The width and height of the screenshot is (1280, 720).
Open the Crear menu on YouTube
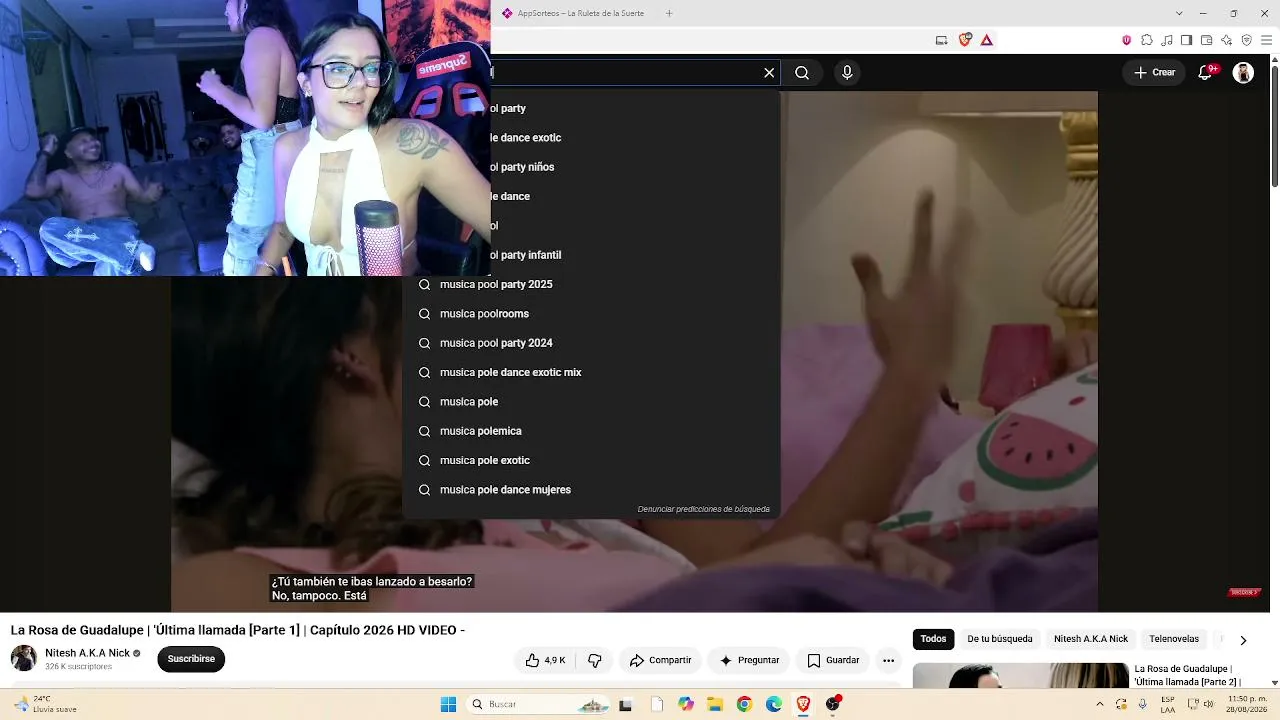point(1154,73)
